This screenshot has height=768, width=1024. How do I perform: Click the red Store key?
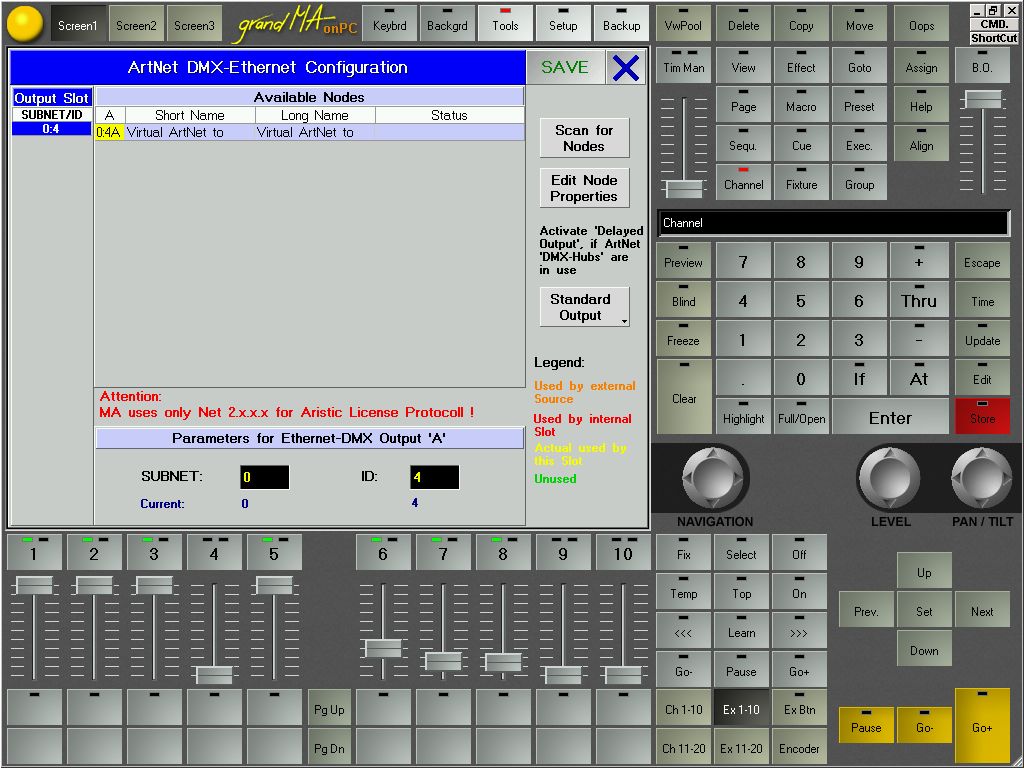pyautogui.click(x=982, y=417)
